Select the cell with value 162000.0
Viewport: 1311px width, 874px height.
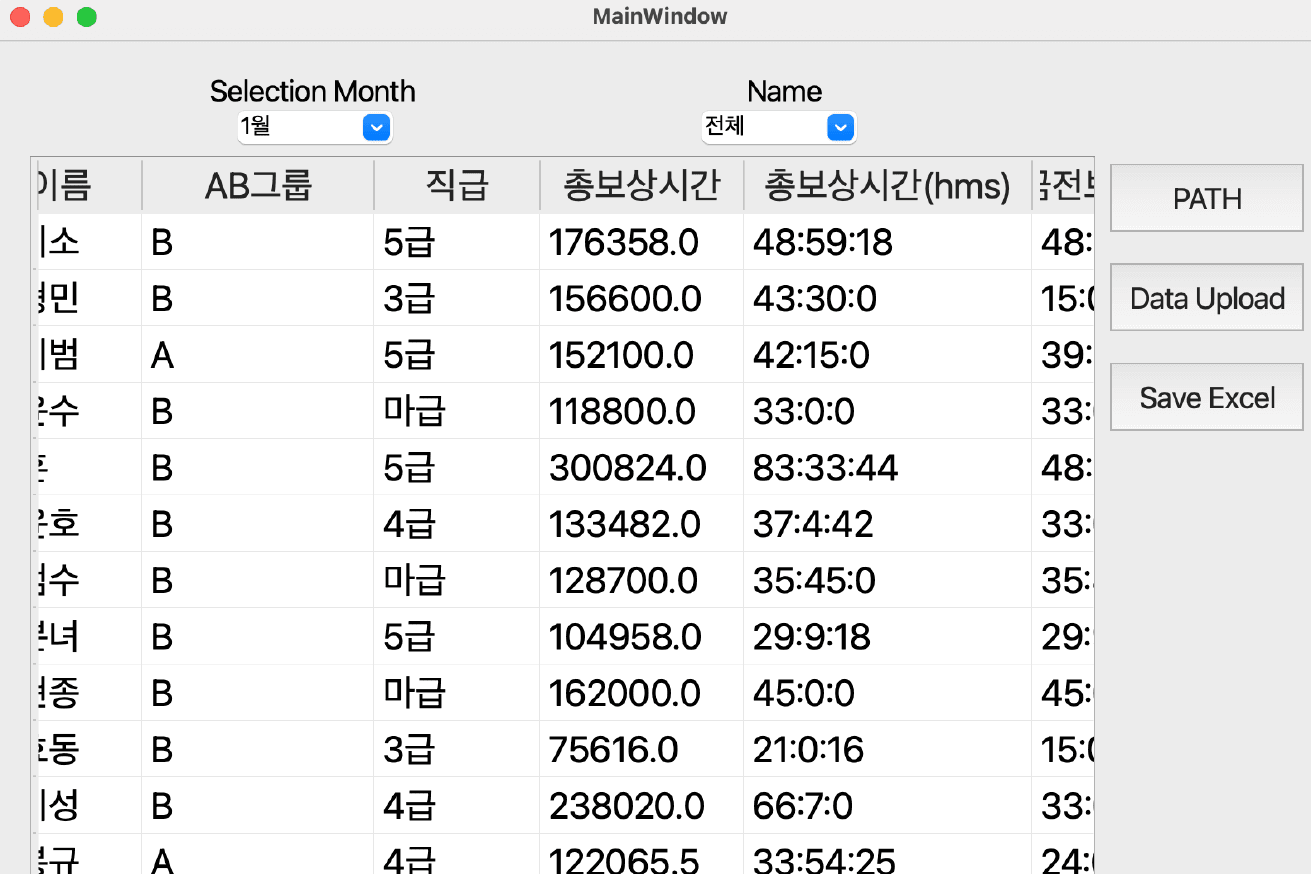(642, 693)
